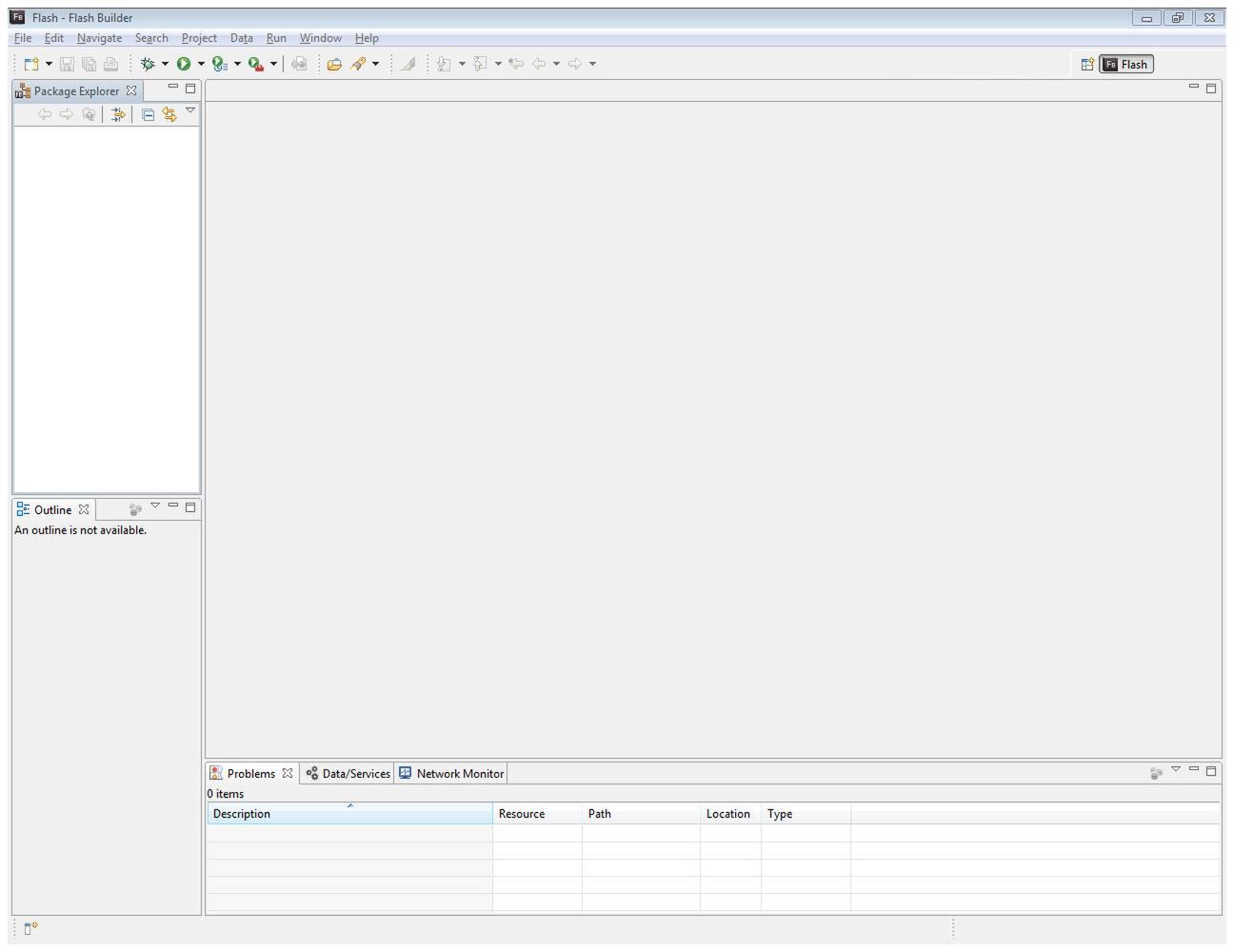The width and height of the screenshot is (1234, 952).
Task: Open the Navigate menu
Action: pos(99,38)
